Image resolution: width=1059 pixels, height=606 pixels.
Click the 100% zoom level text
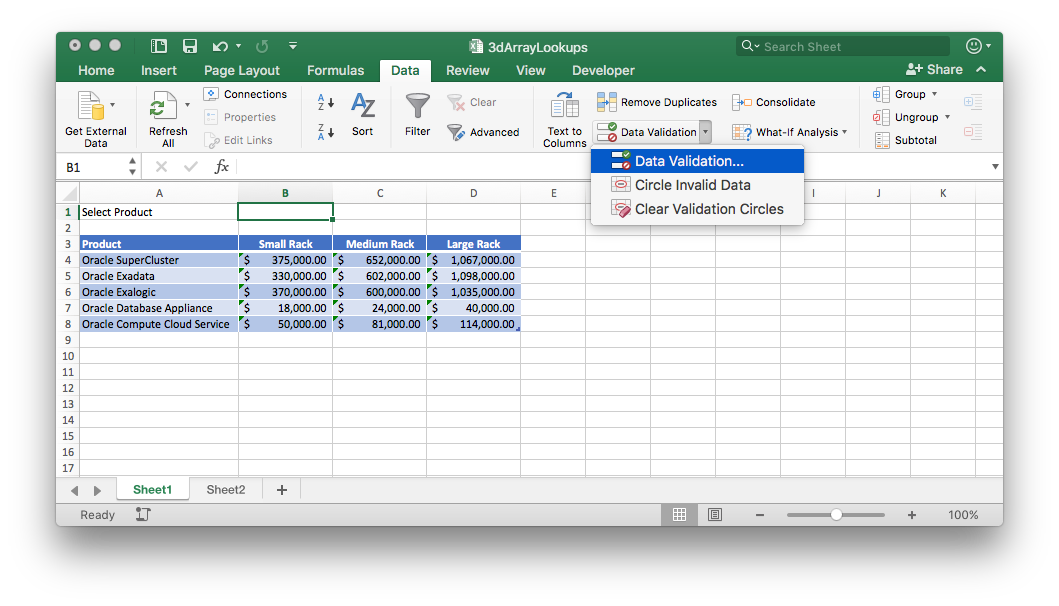[963, 515]
